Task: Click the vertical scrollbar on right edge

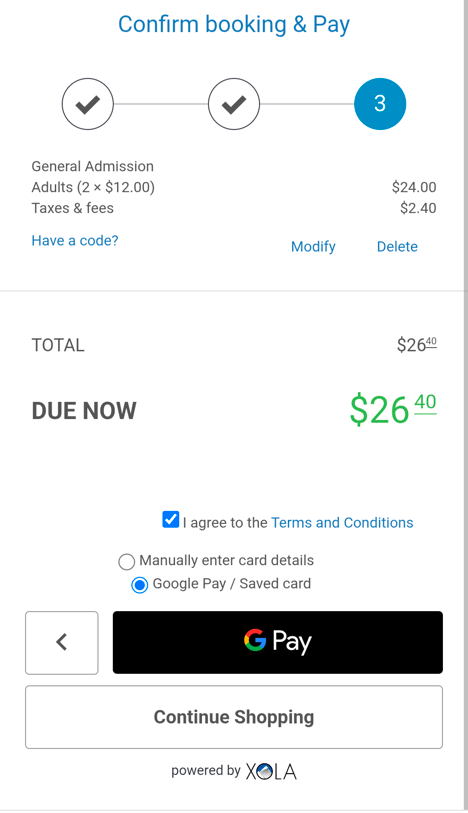Action: click(x=466, y=404)
